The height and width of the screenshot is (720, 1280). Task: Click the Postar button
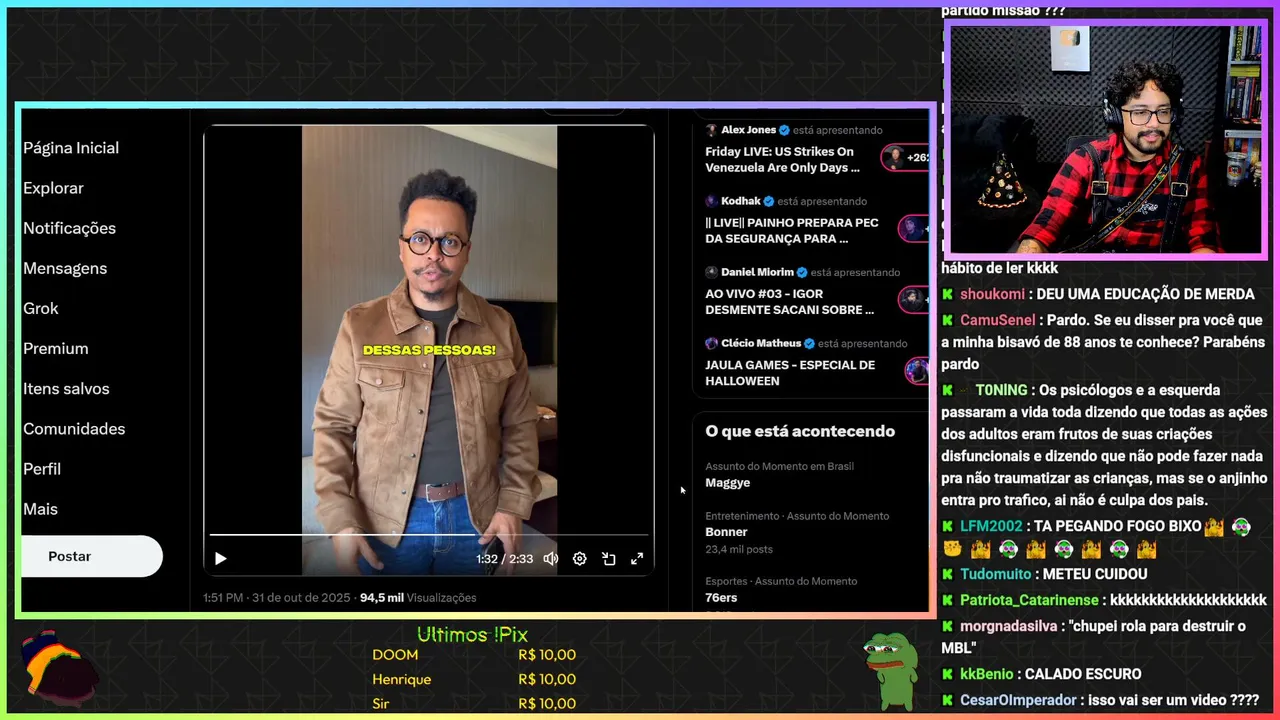(91, 556)
